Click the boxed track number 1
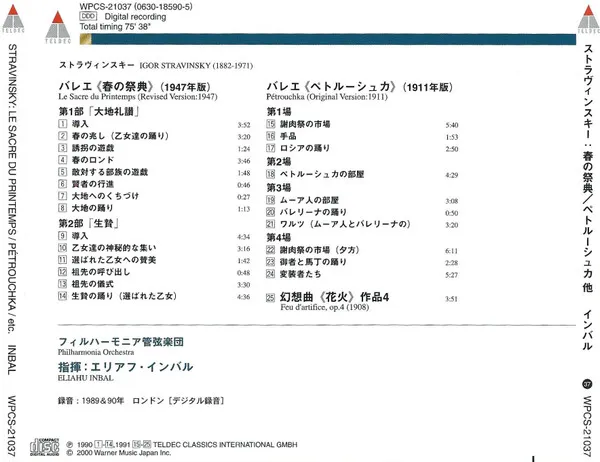600x462 pixels. point(62,124)
